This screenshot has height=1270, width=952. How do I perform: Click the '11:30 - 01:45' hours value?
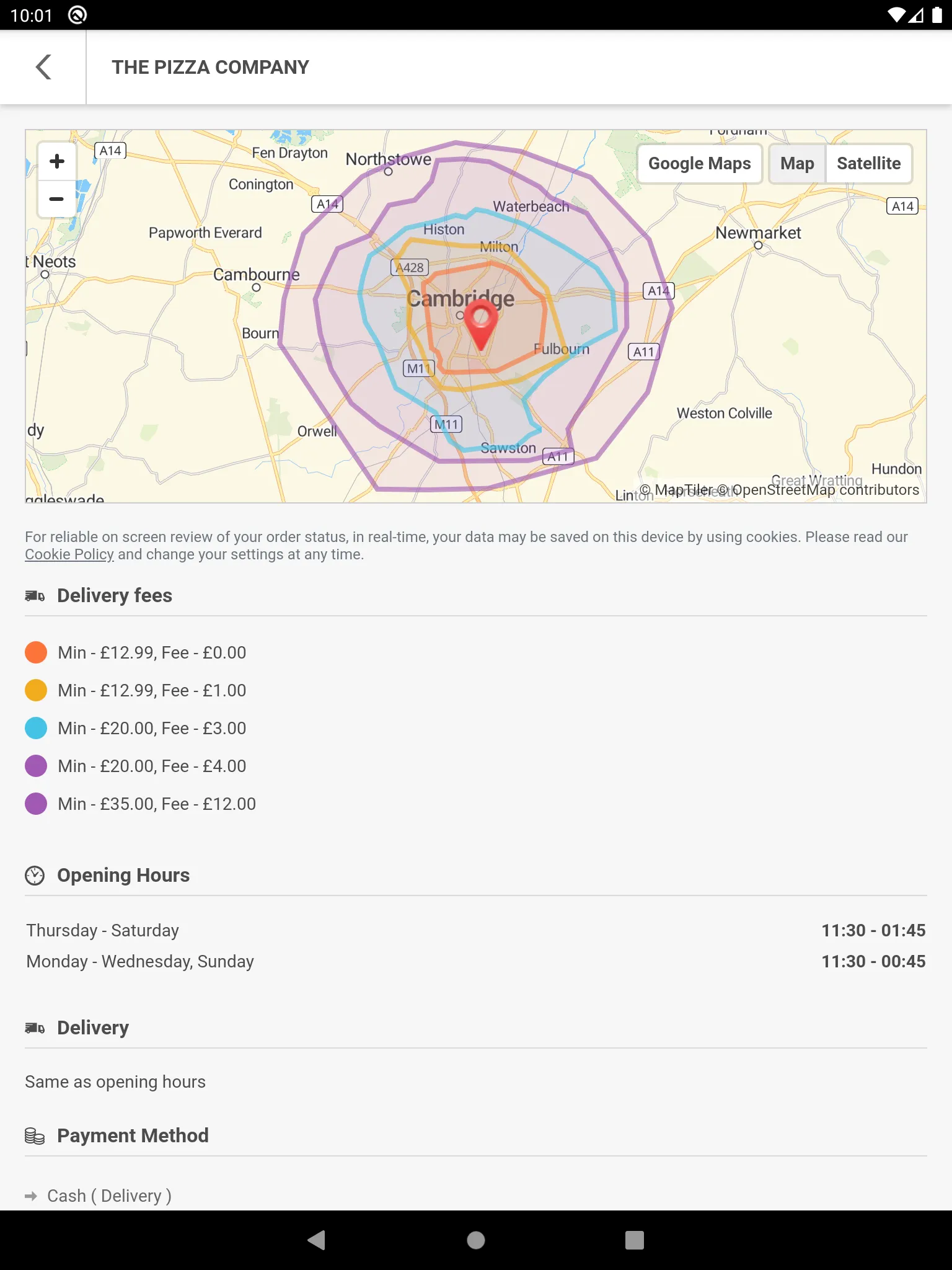coord(873,930)
